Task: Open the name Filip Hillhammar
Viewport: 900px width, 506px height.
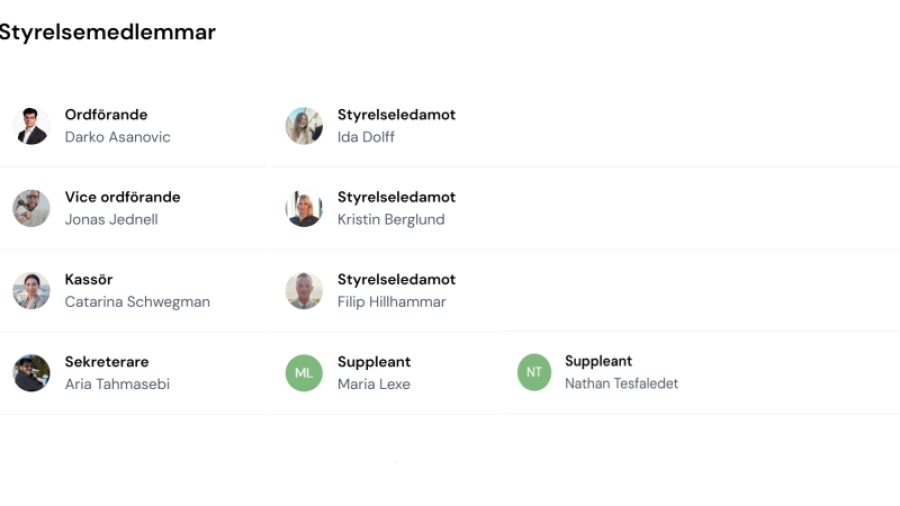Action: [391, 302]
